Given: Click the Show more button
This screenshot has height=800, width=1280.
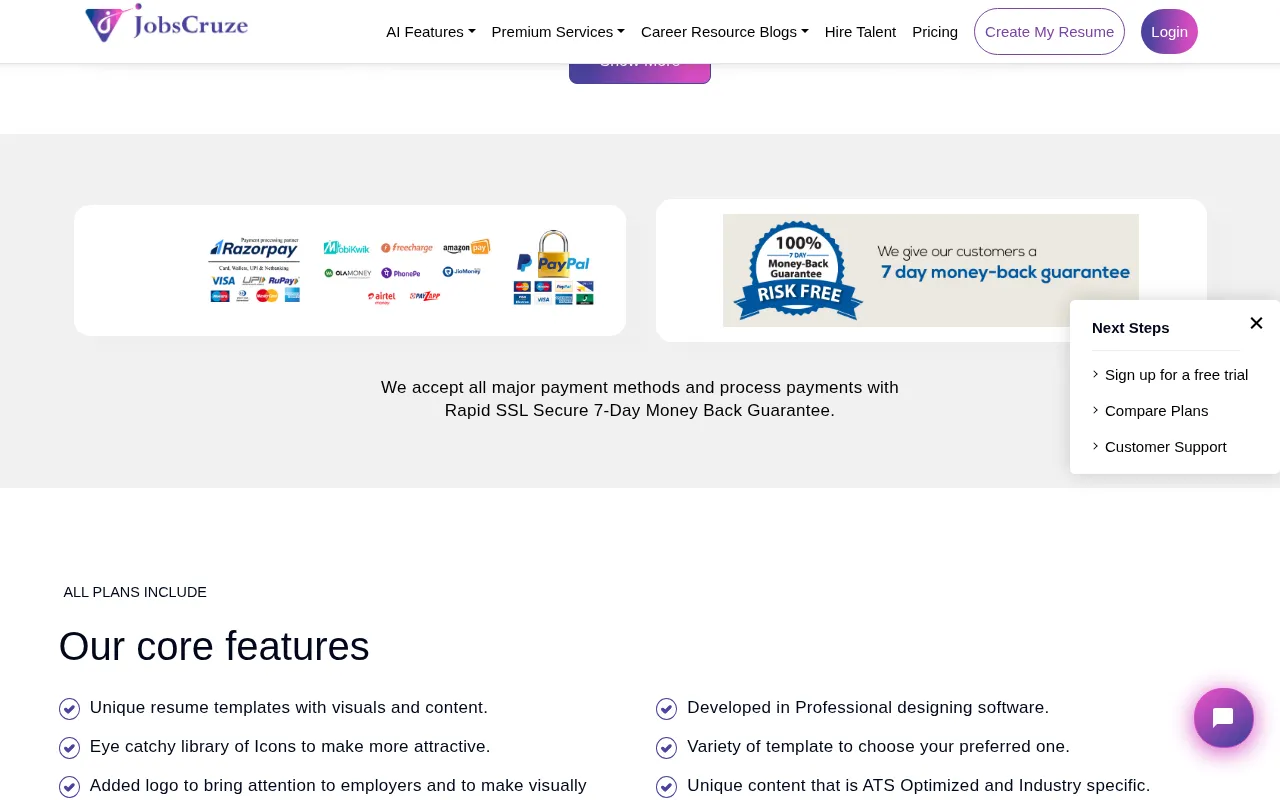Looking at the screenshot, I should pos(640,73).
